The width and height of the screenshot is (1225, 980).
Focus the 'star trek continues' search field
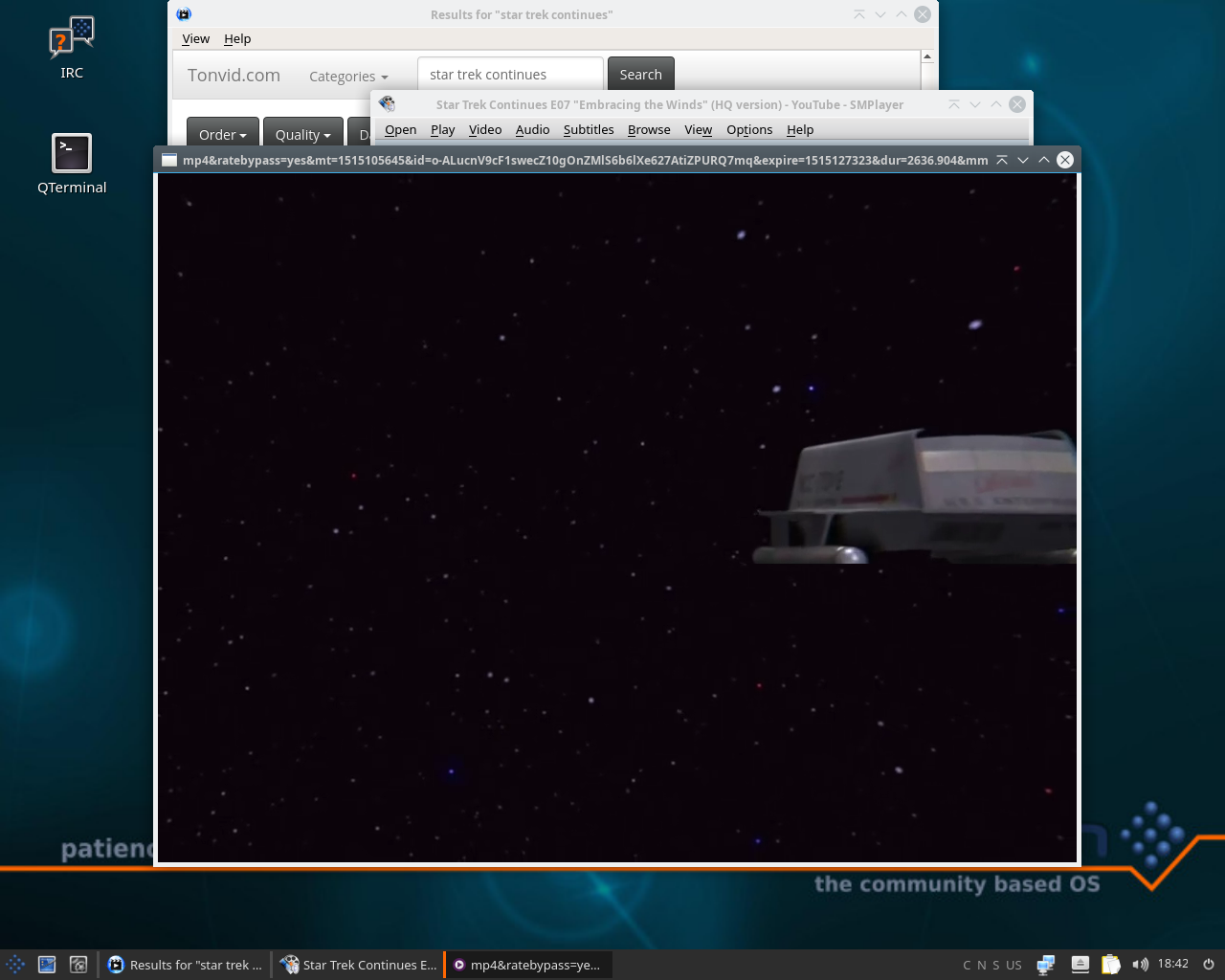(x=510, y=75)
